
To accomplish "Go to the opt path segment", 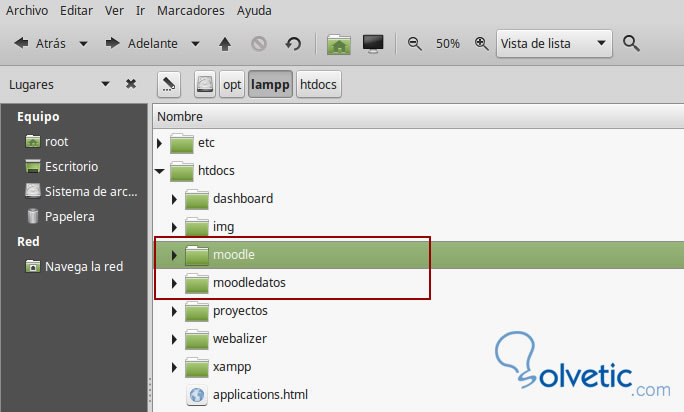I will tap(232, 84).
